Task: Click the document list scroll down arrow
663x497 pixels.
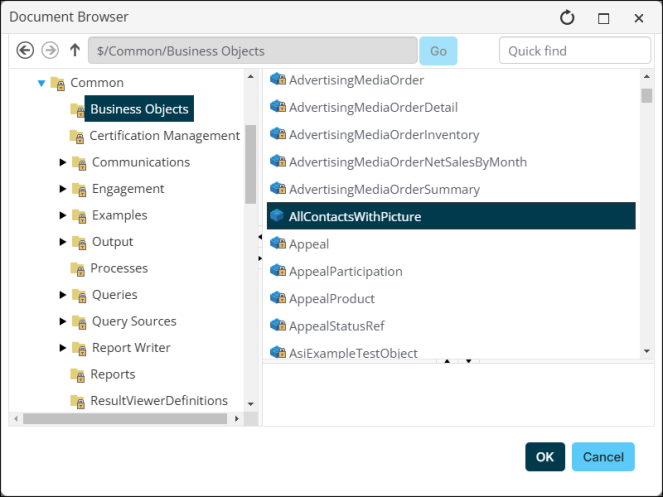Action: tap(647, 351)
